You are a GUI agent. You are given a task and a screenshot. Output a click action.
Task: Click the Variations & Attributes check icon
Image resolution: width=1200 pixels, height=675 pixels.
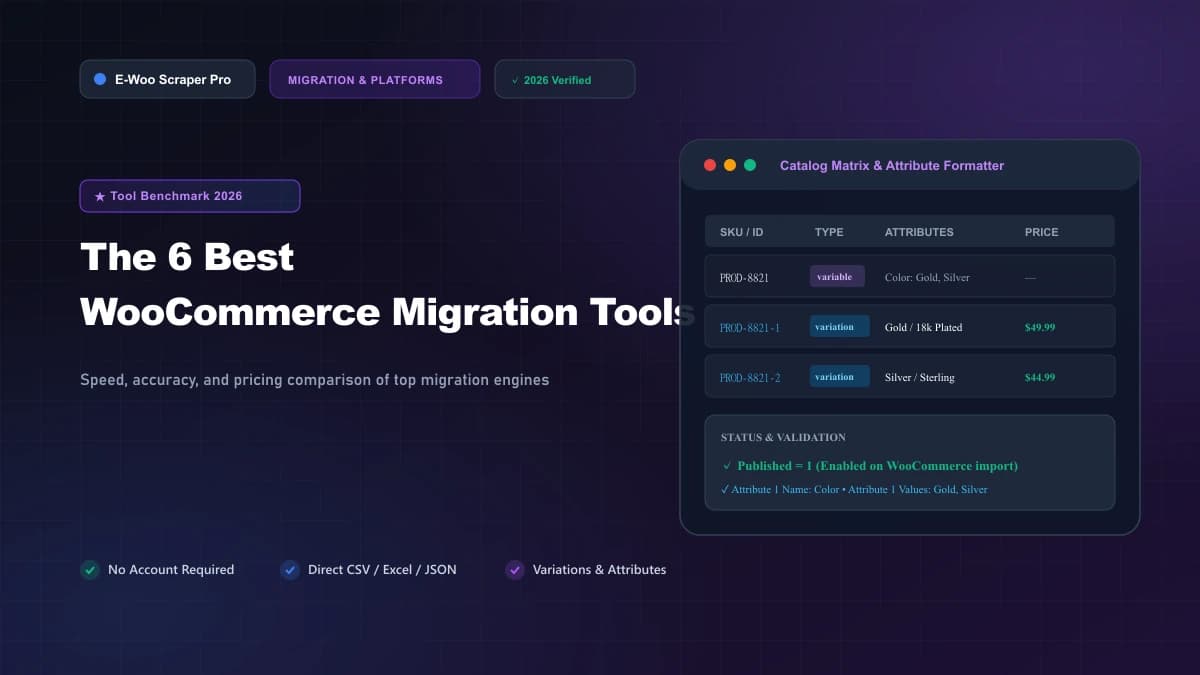515,570
